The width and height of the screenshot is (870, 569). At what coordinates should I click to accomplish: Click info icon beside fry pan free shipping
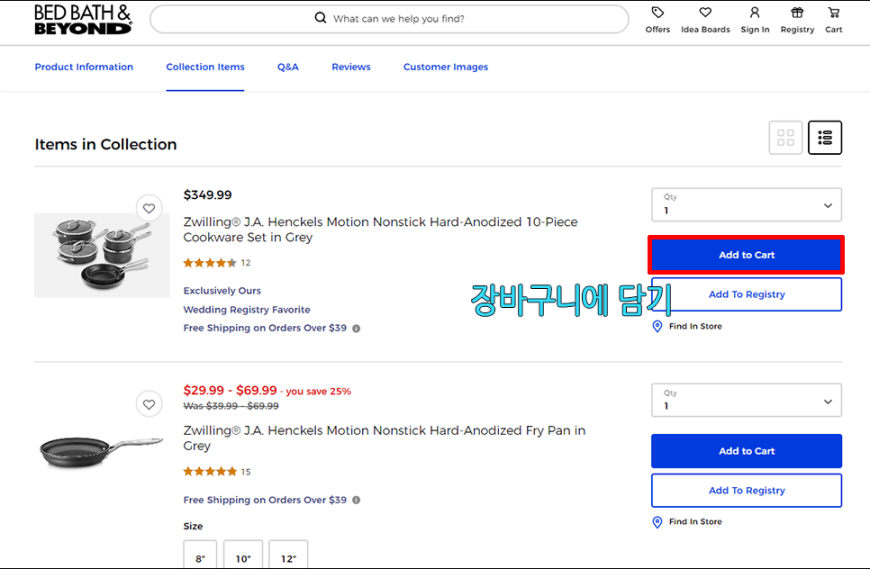(x=356, y=500)
